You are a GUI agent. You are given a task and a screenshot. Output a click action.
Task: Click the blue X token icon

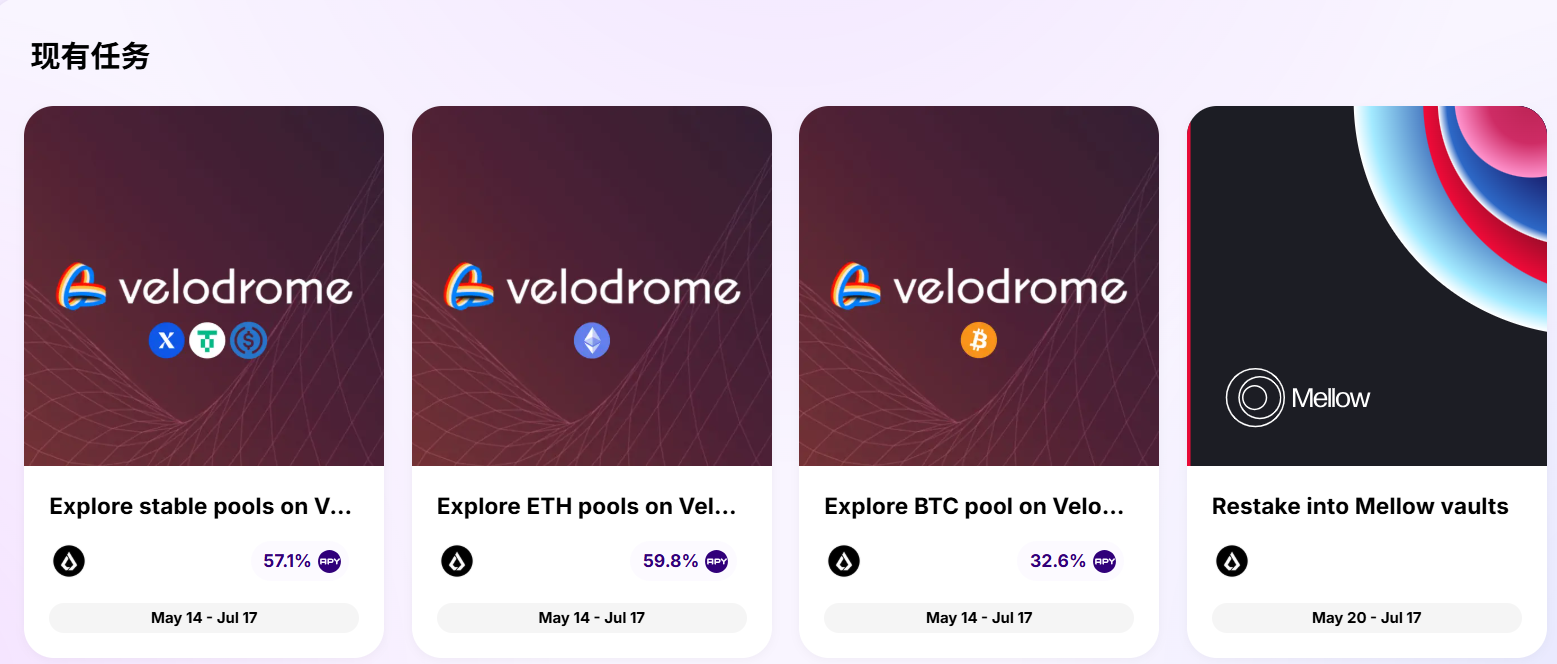167,341
